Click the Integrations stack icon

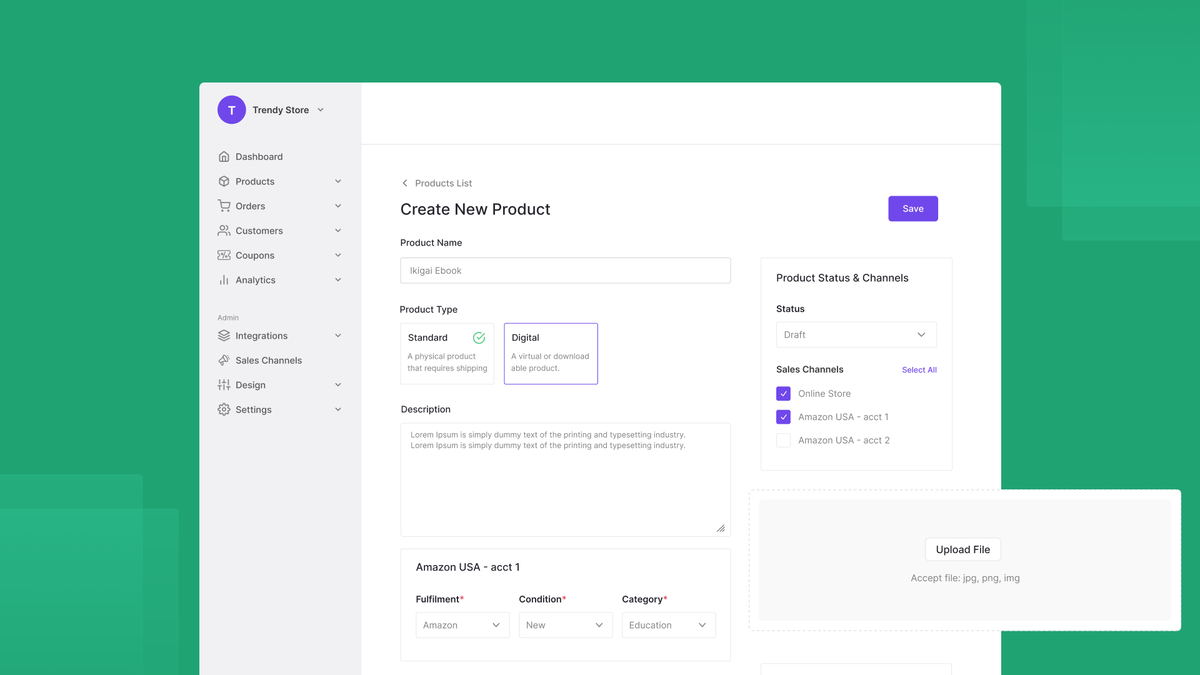point(224,335)
